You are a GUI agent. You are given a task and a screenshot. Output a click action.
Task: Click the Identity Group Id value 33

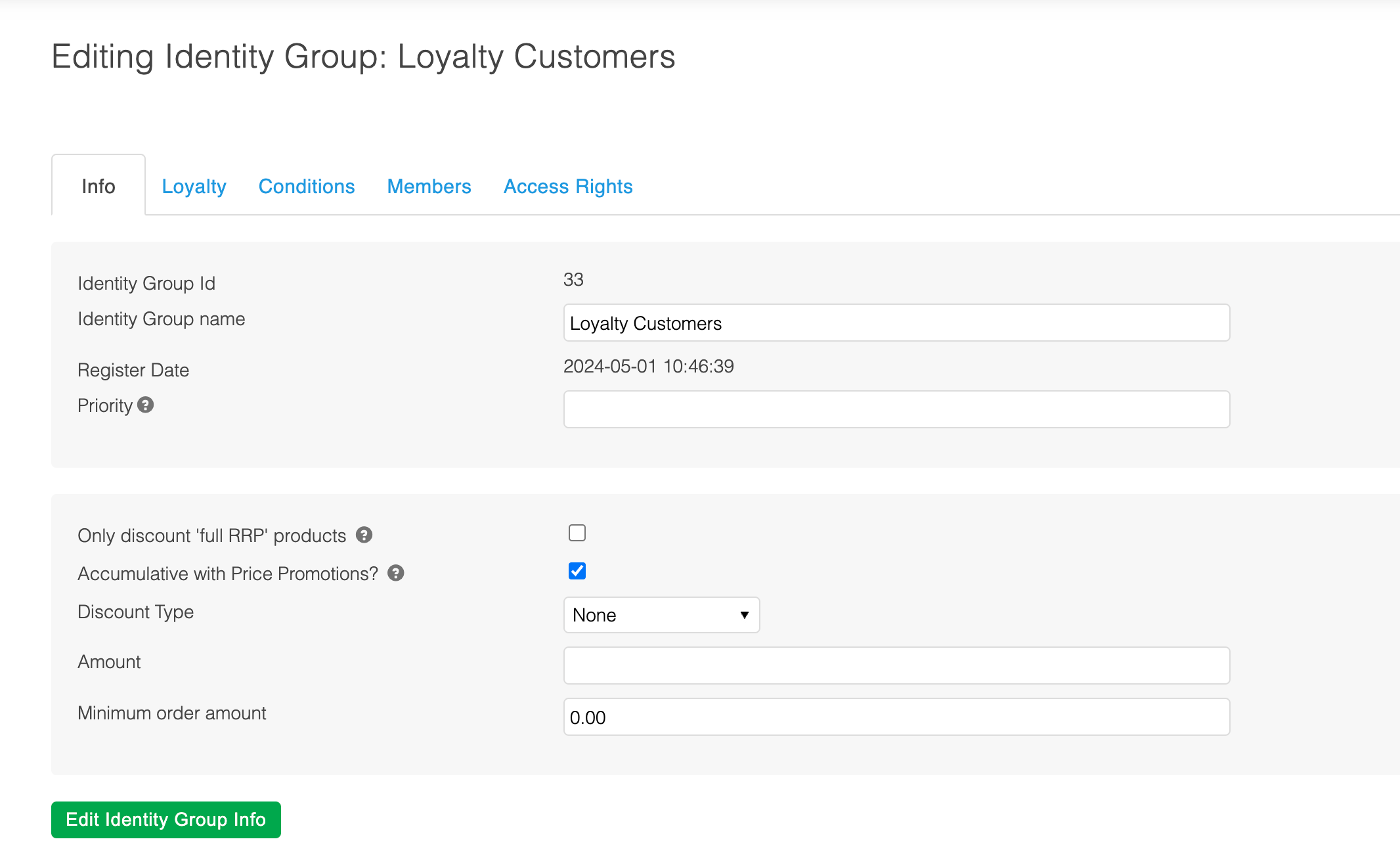pyautogui.click(x=573, y=280)
